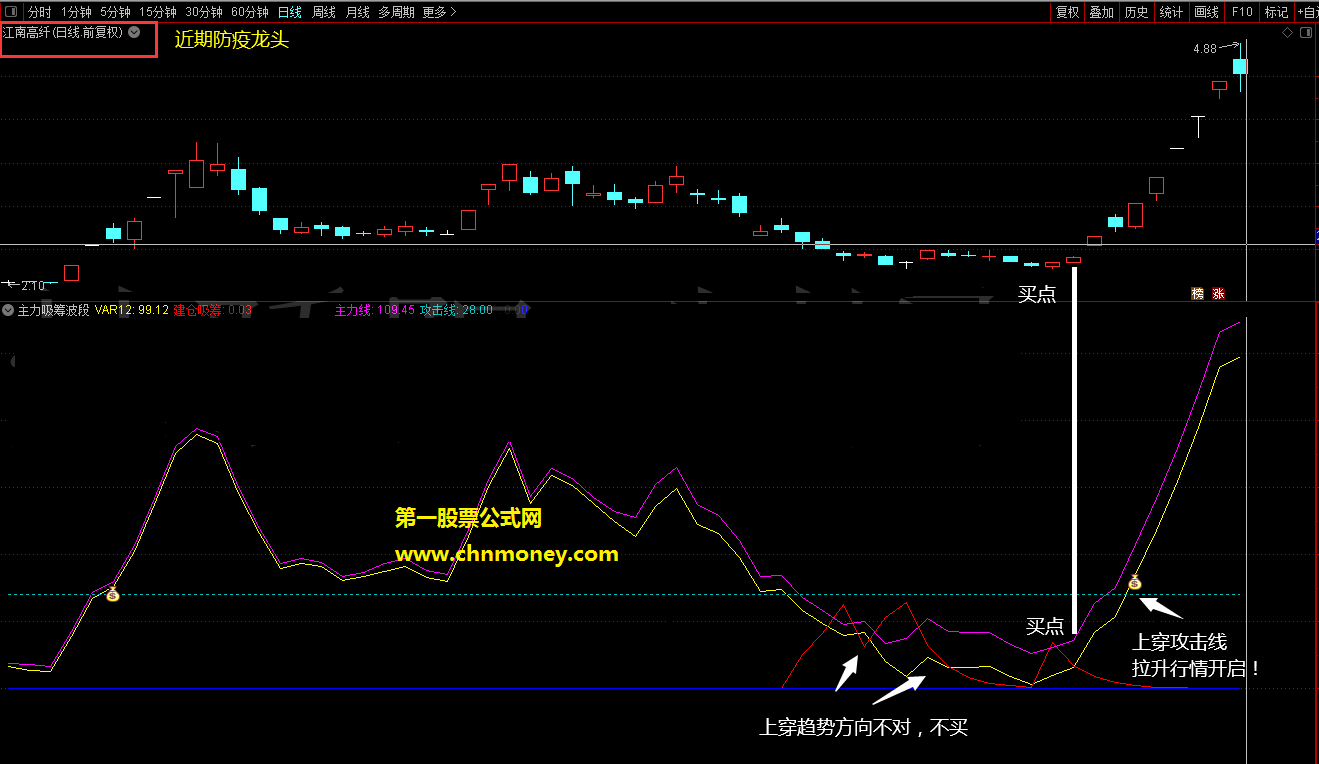1319x764 pixels.
Task: Expand the 更多 periods menu
Action: coord(439,12)
